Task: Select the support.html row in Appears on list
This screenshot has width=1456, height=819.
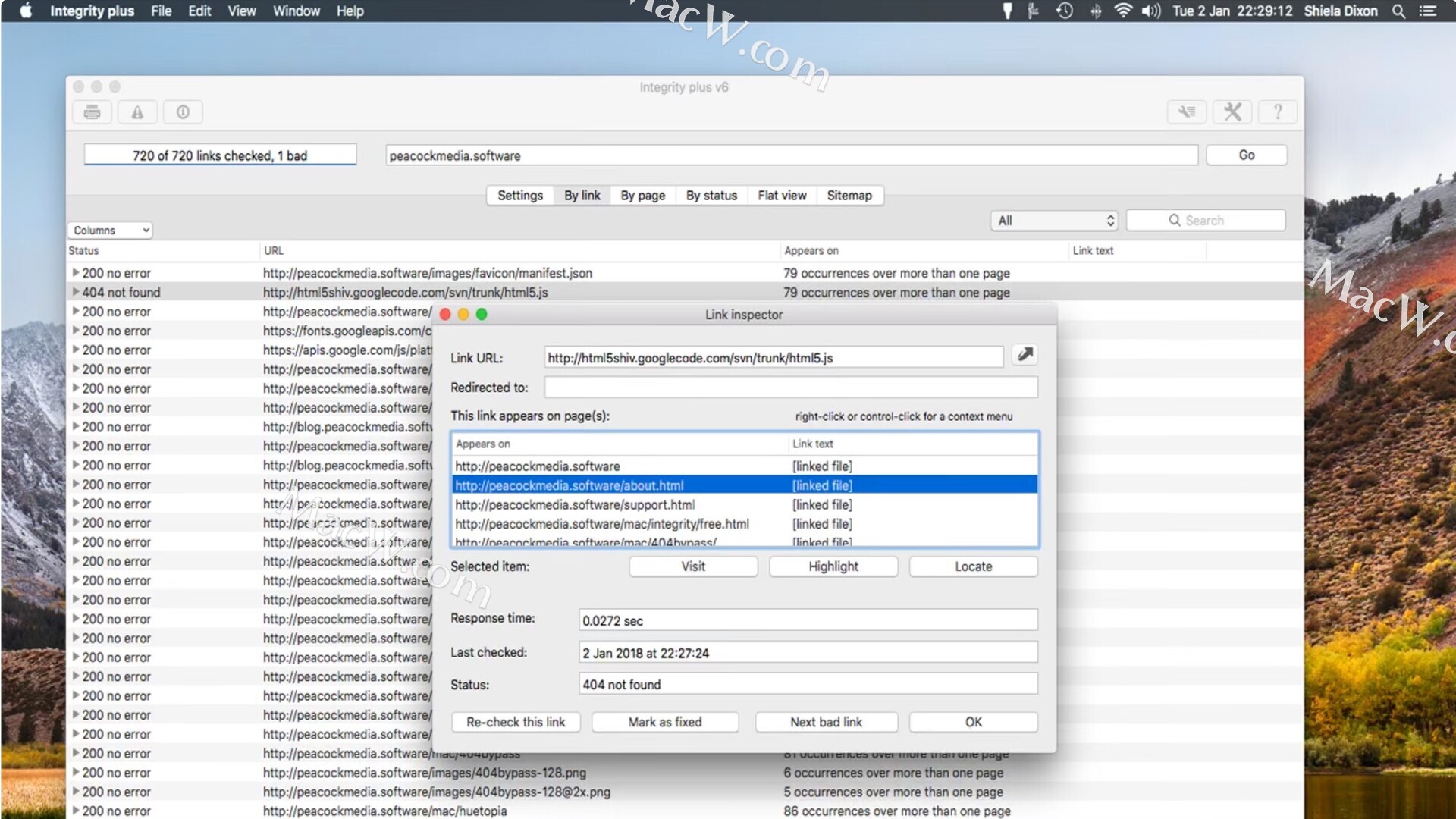Action: tap(575, 505)
